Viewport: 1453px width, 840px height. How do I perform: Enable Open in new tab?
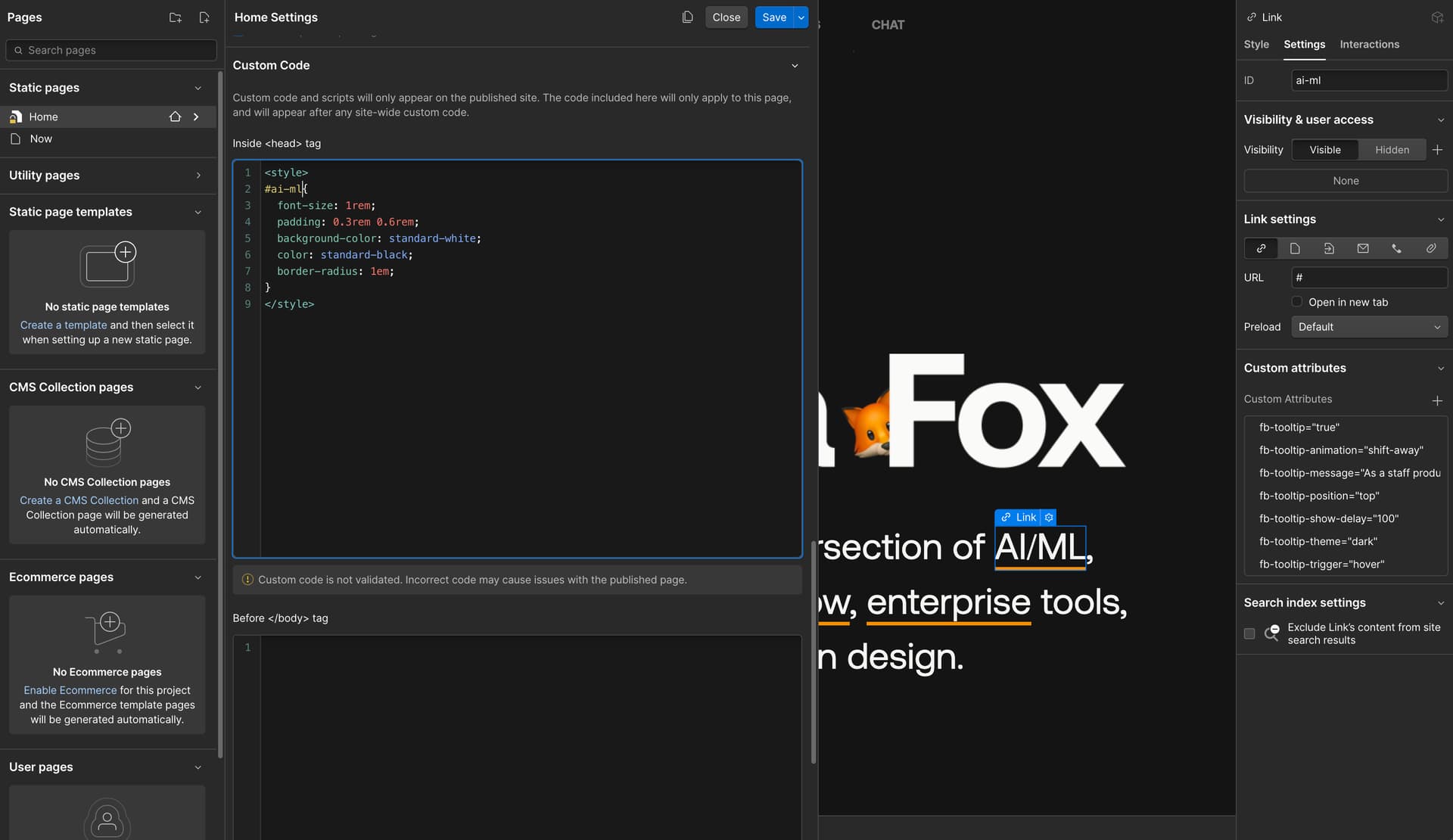coord(1296,301)
